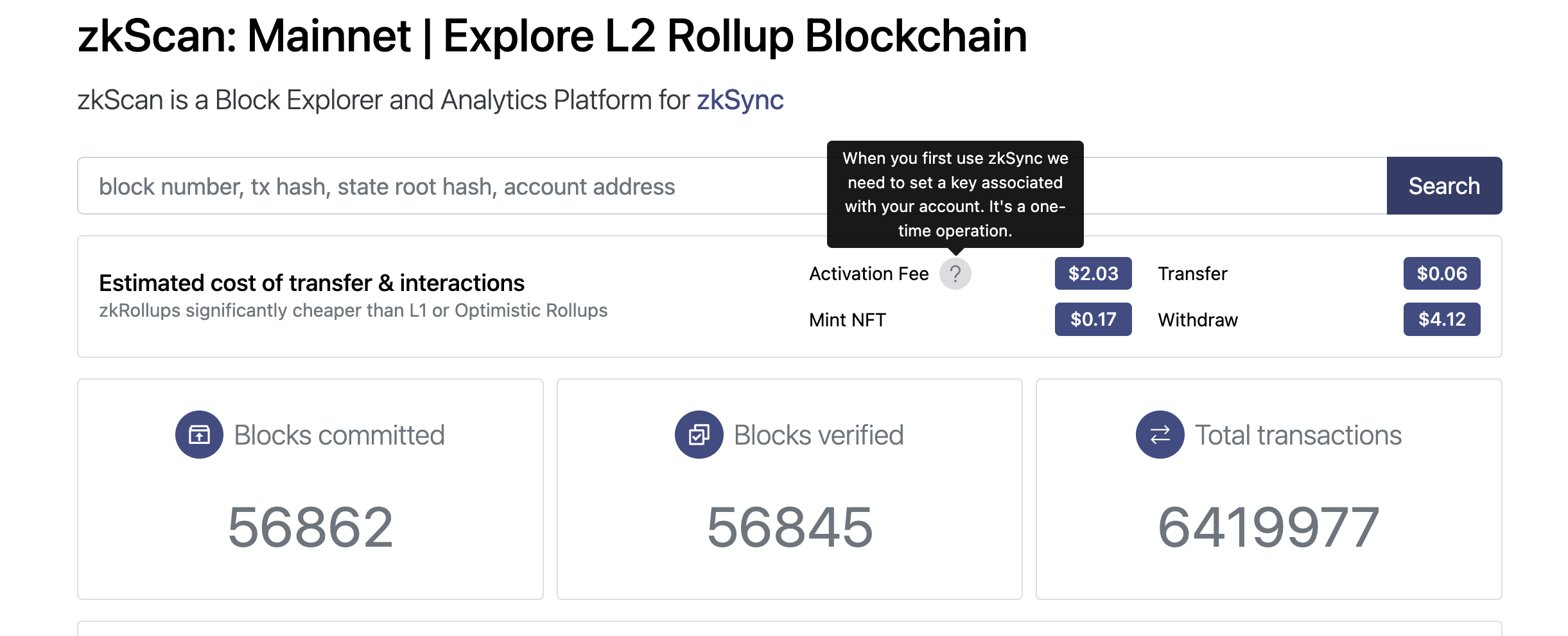Click the zkSync key activation tooltip text
The width and height of the screenshot is (1568, 636).
(x=955, y=194)
